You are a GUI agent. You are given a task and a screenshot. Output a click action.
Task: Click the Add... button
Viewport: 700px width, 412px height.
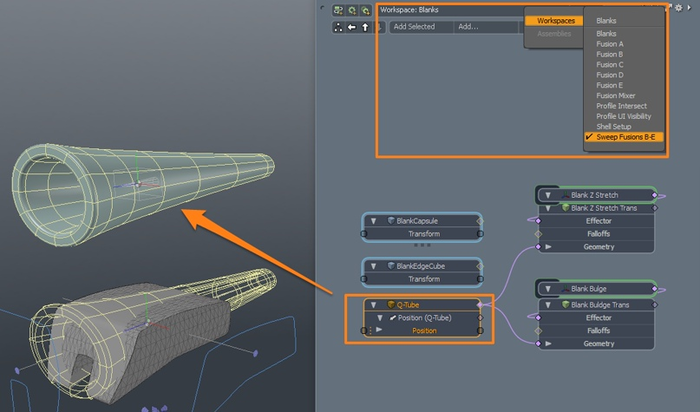tap(468, 27)
